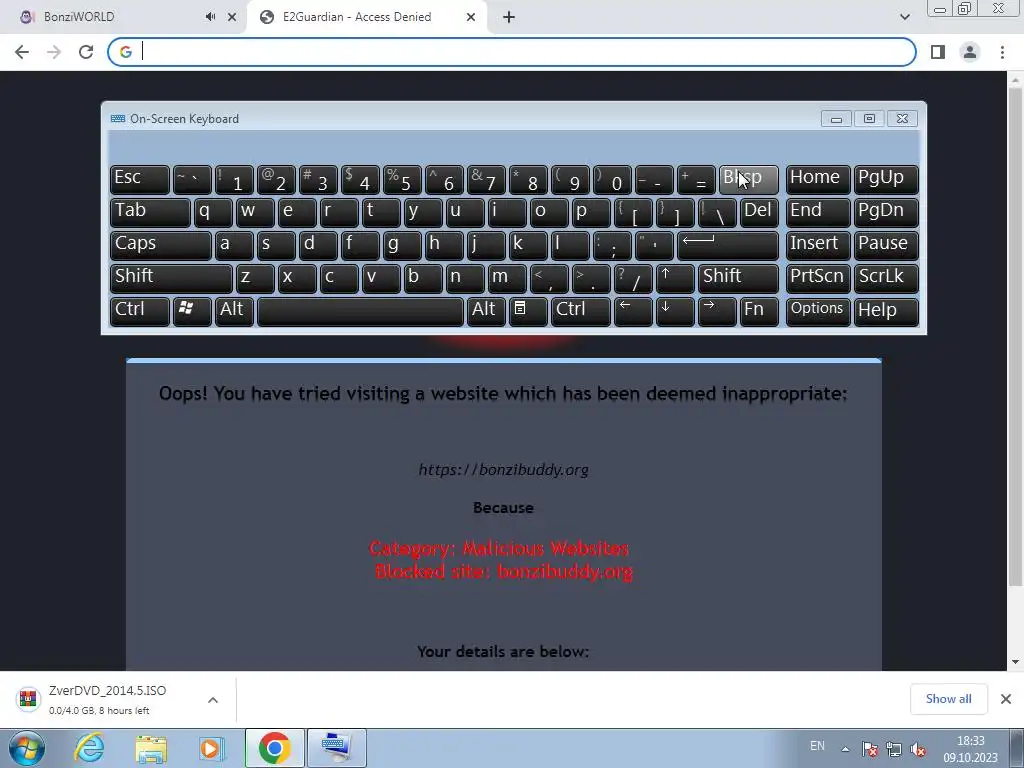Open Chrome's side panel
Screen dimensions: 1024x768
[938, 52]
